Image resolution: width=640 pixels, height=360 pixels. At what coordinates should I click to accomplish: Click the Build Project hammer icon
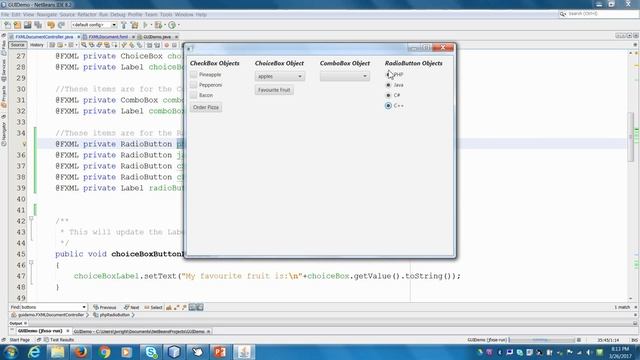tap(124, 25)
